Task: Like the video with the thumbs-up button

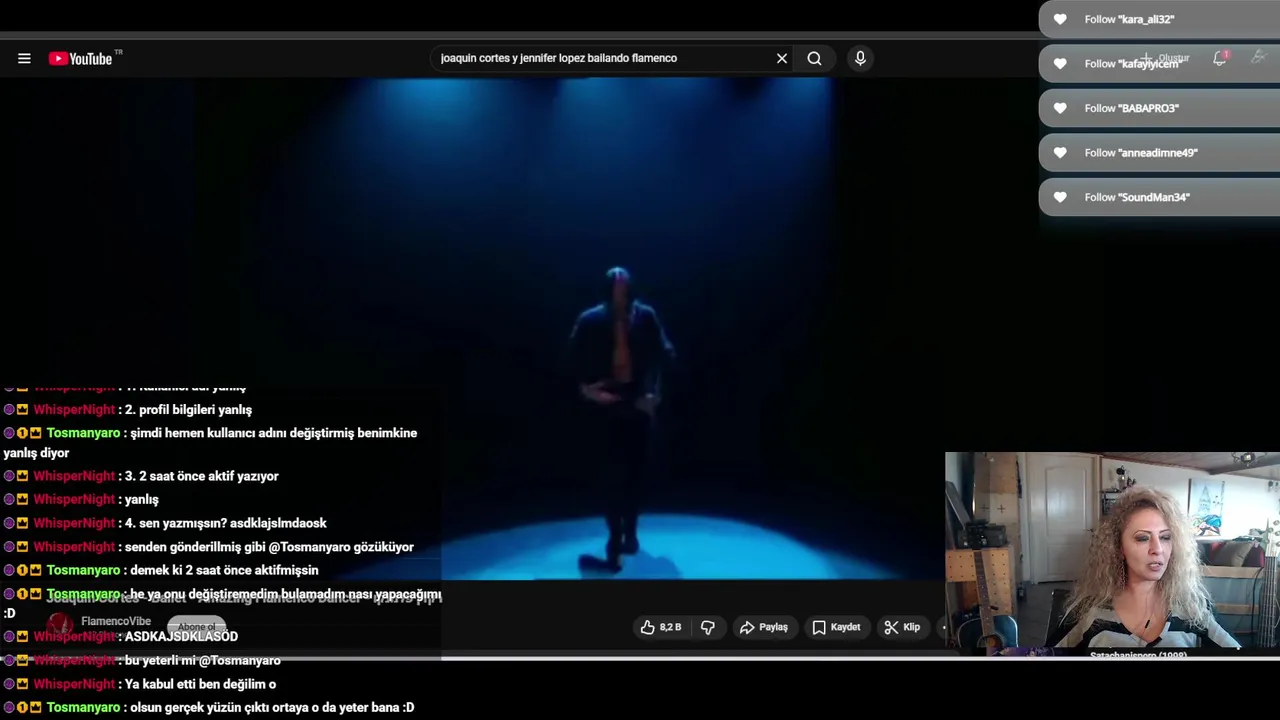Action: [660, 627]
